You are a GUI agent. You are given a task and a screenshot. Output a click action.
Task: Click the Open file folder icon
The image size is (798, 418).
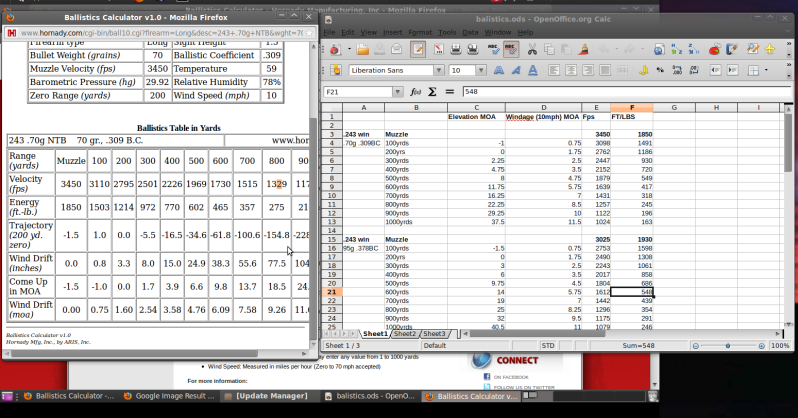coord(363,49)
